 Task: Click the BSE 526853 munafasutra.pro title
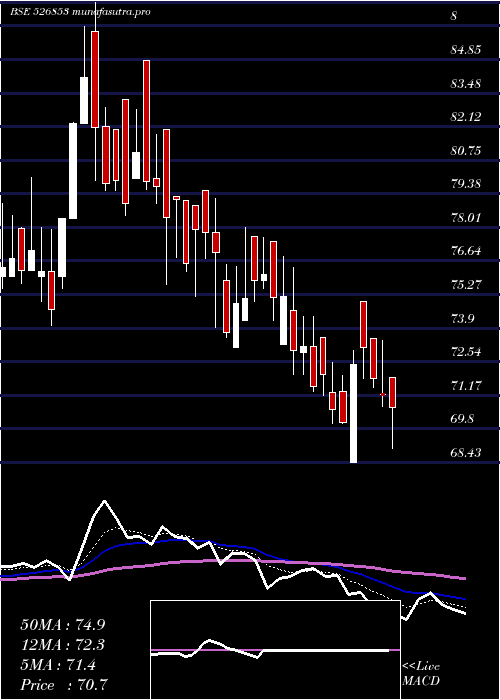tap(80, 12)
